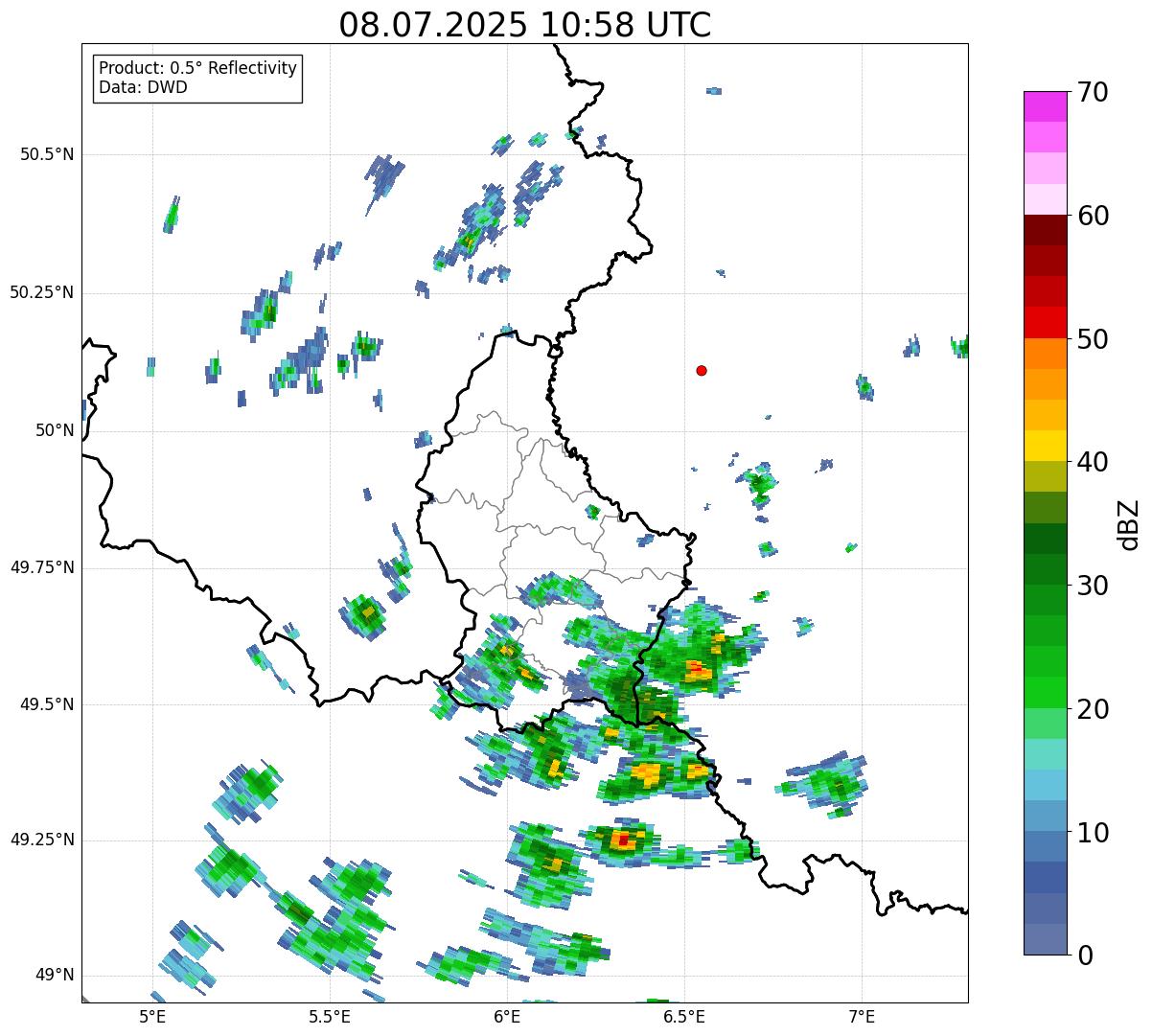Click the 5°E longitude label

coord(152,1016)
